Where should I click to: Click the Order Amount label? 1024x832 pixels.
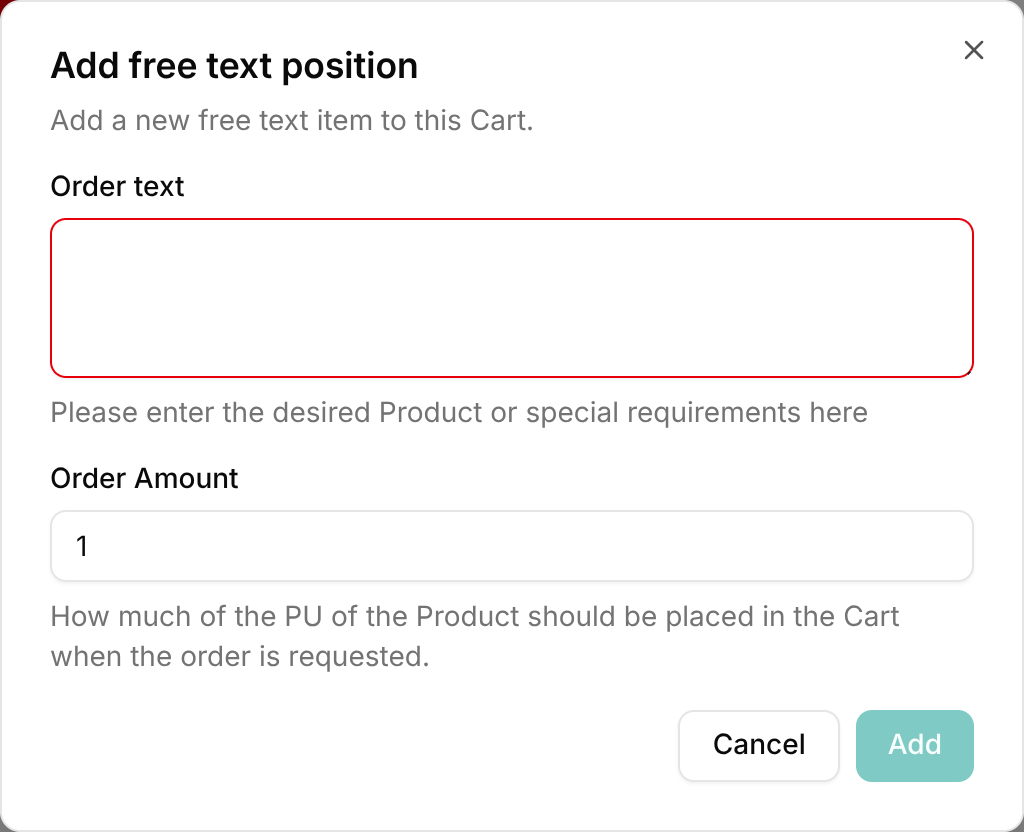tap(144, 479)
